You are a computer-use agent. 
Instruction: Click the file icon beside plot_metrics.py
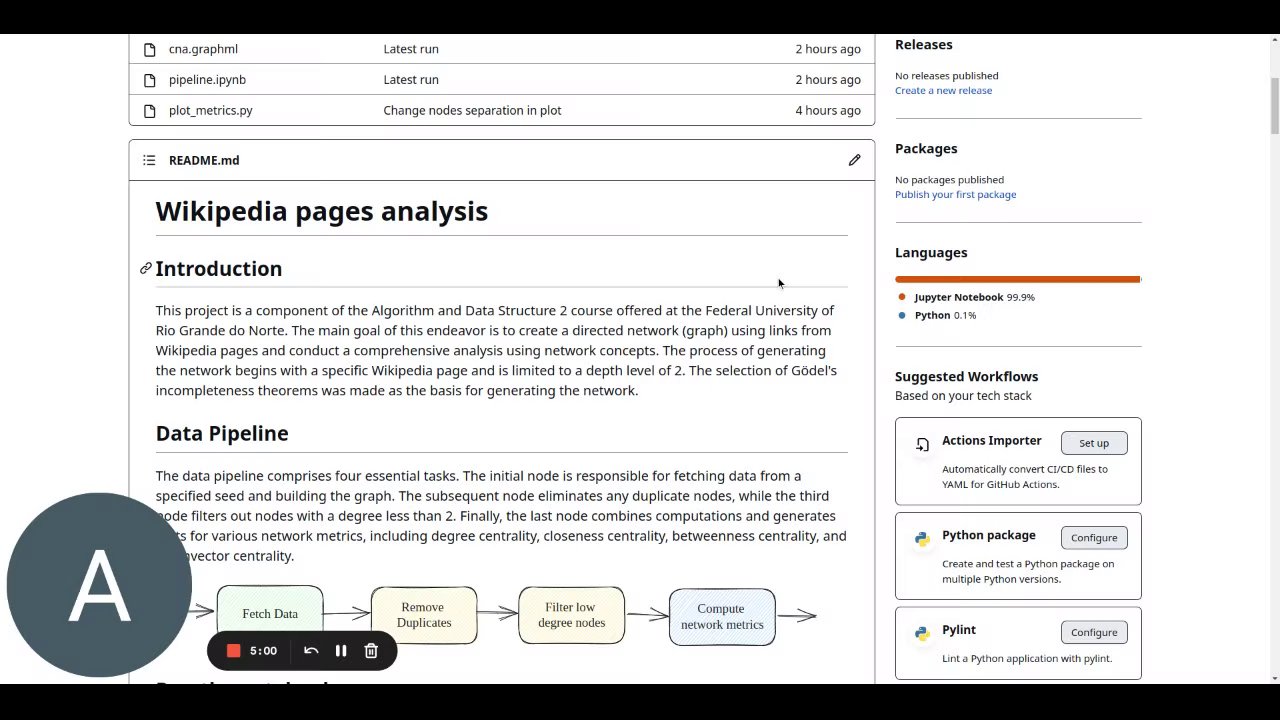(149, 111)
